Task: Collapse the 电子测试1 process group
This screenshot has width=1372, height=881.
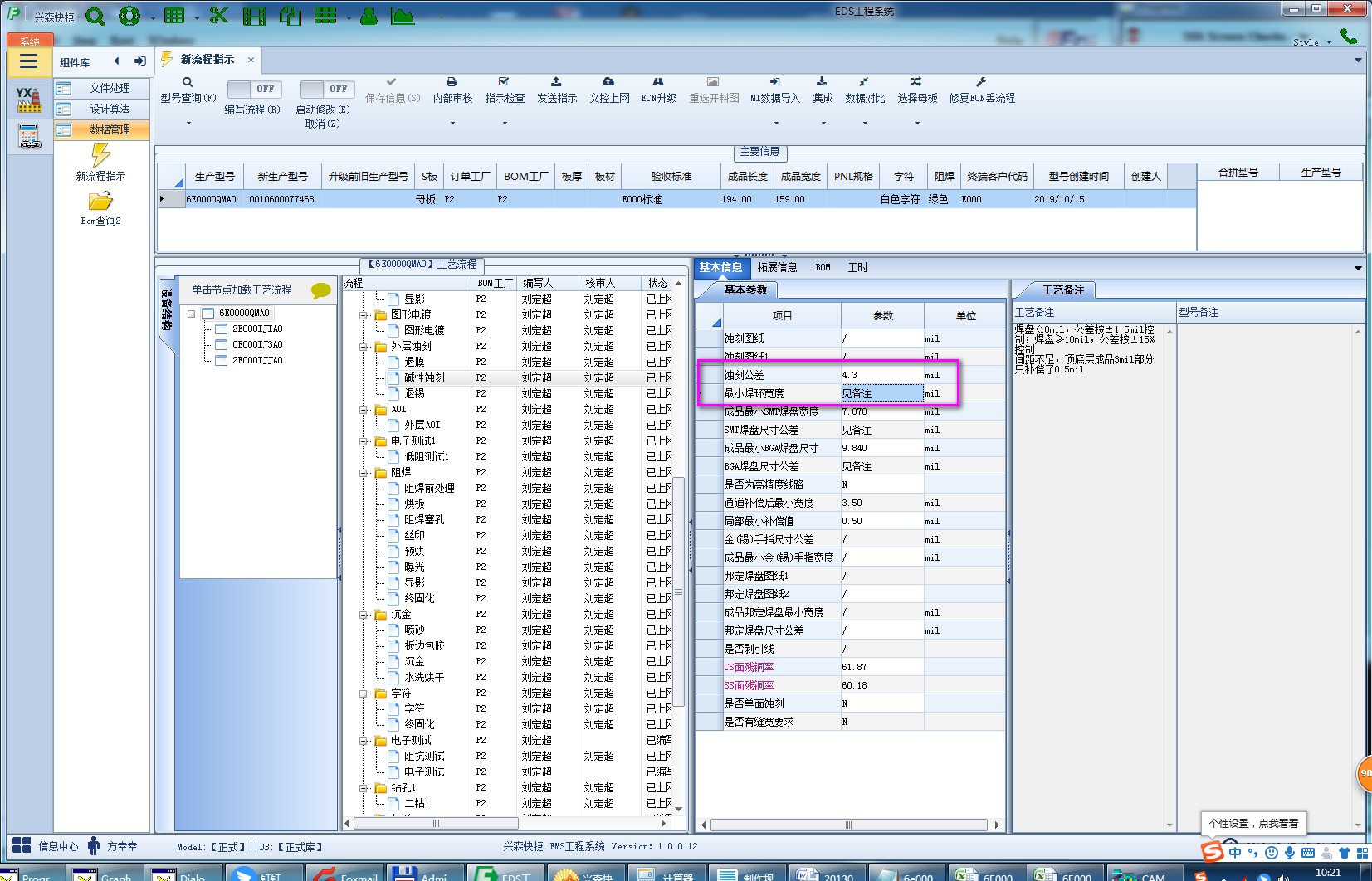Action: (364, 441)
